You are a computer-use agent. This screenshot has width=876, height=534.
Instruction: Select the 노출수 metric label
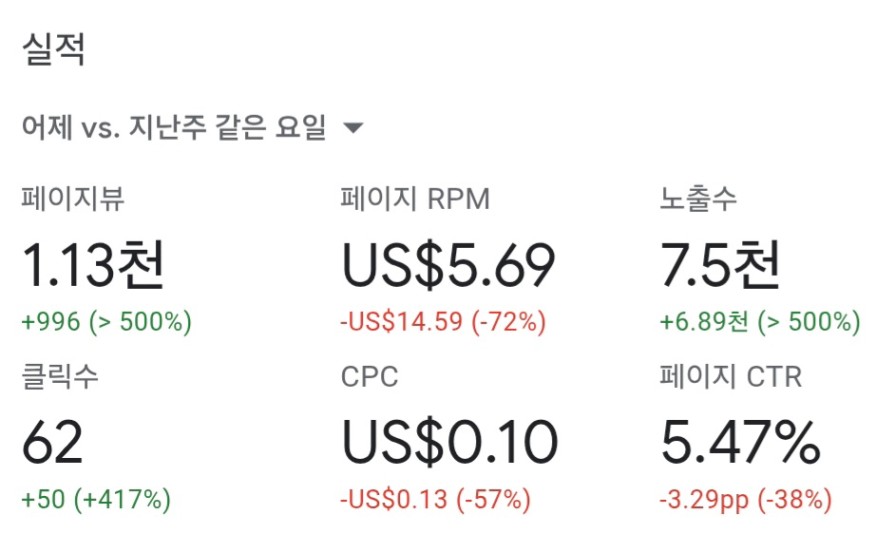[x=698, y=199]
